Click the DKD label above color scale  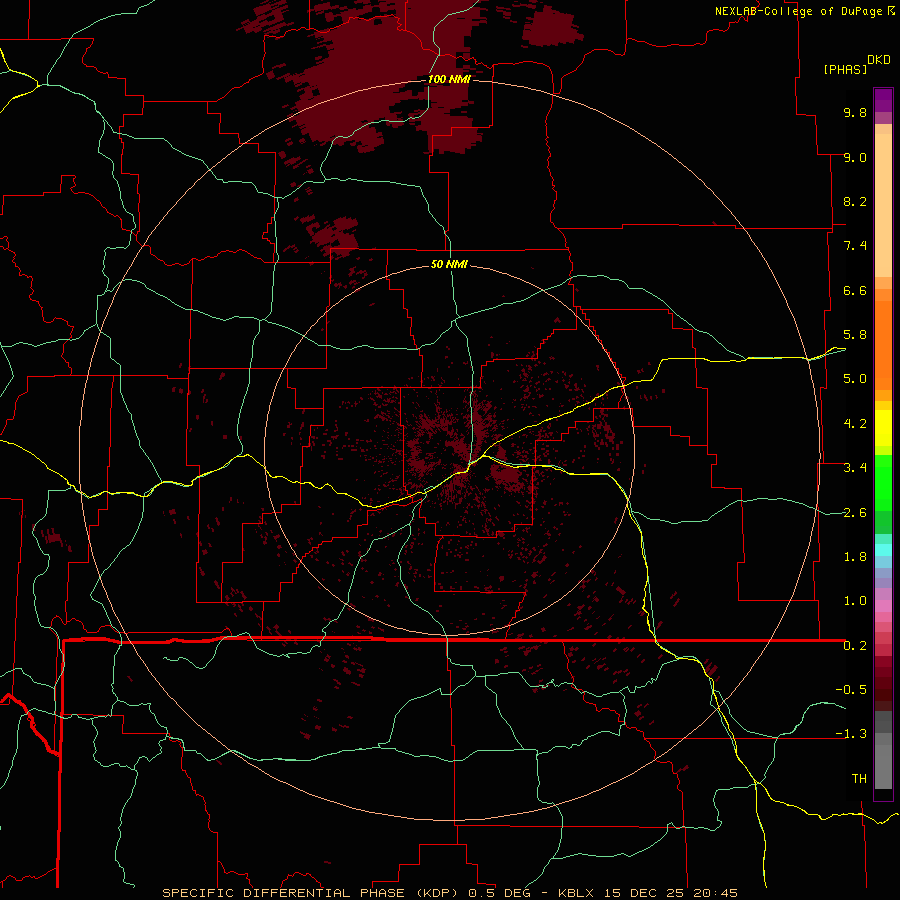(x=878, y=60)
